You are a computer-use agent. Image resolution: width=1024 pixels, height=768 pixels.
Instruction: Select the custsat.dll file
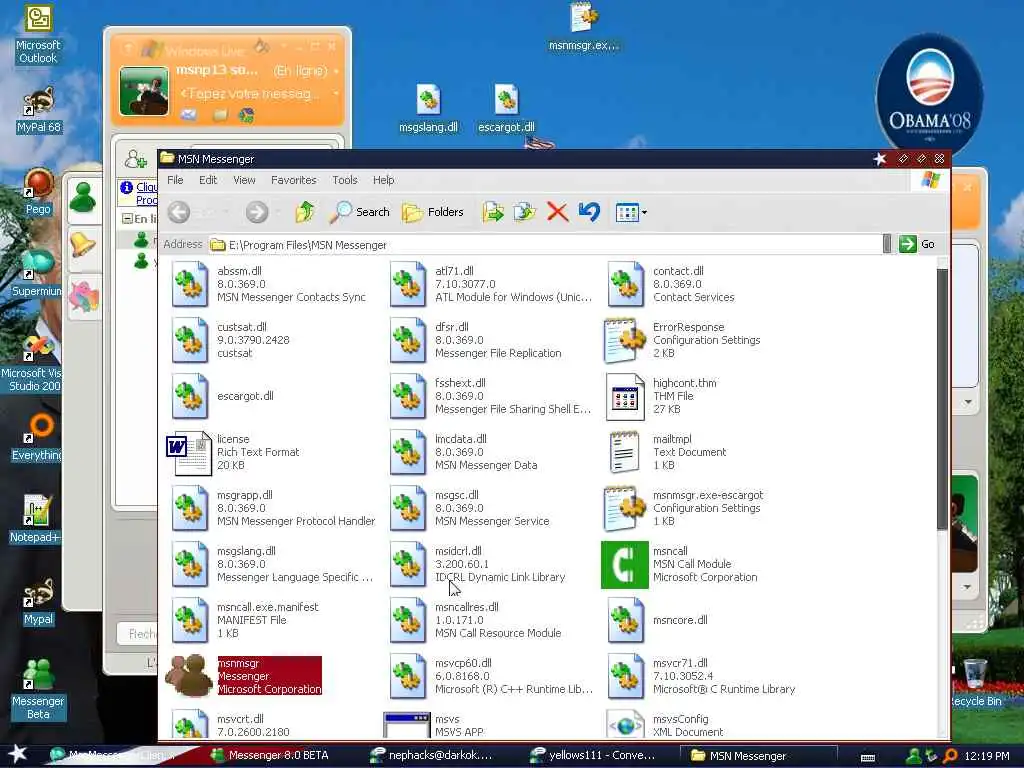click(231, 340)
